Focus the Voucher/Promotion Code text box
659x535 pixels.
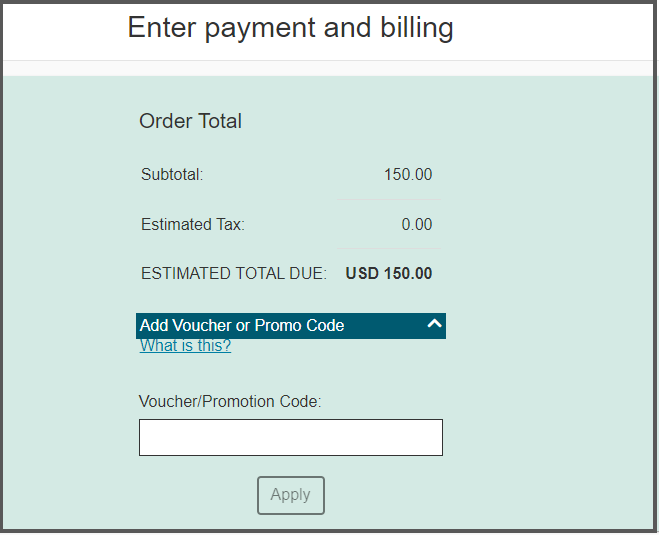290,438
